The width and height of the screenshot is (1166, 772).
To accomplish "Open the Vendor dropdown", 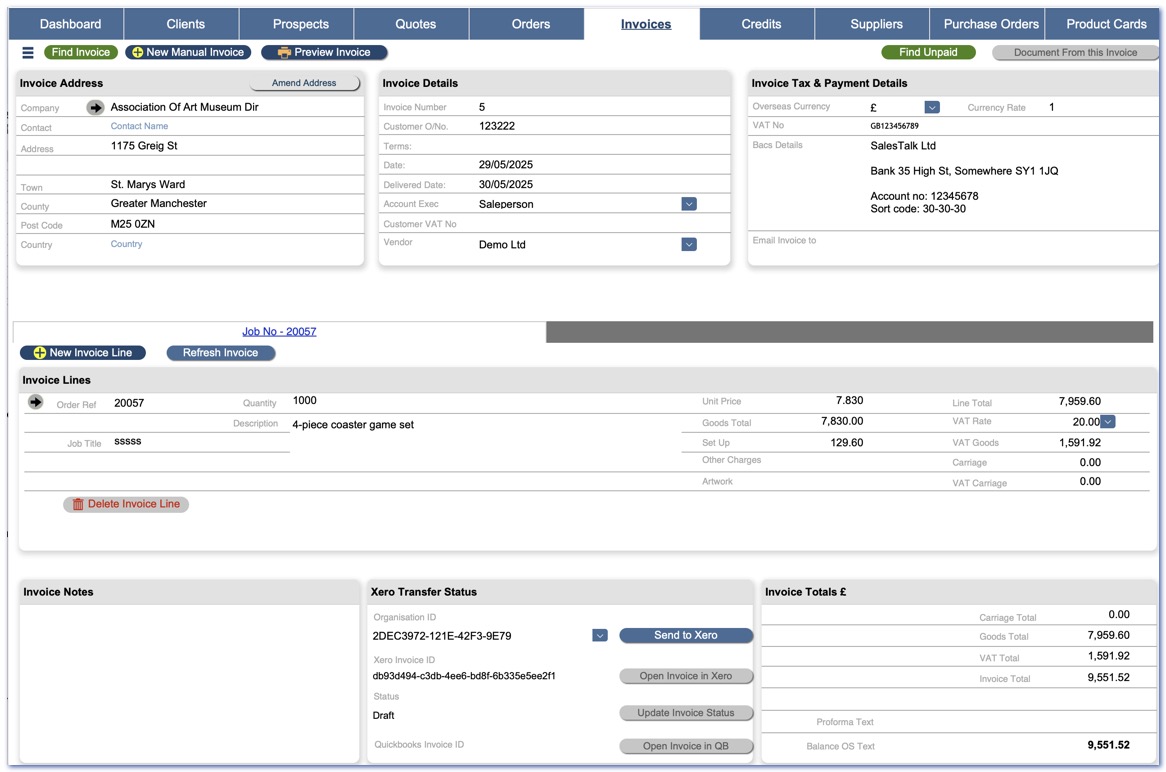I will (689, 244).
